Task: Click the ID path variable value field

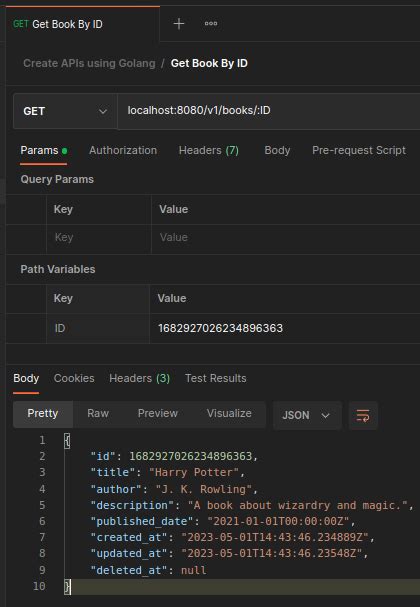Action: (x=285, y=328)
